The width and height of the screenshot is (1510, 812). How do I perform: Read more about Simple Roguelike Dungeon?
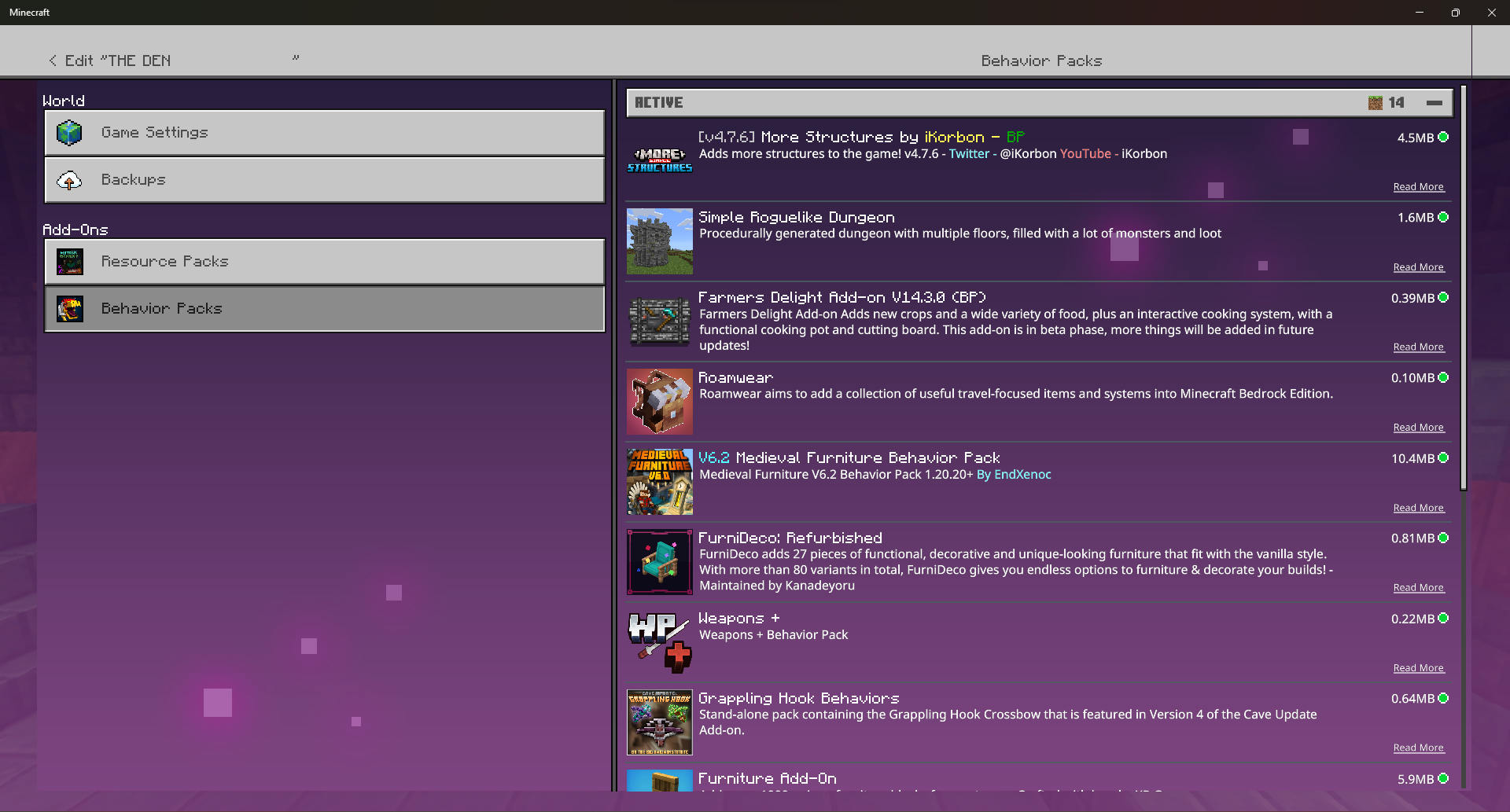(x=1419, y=267)
